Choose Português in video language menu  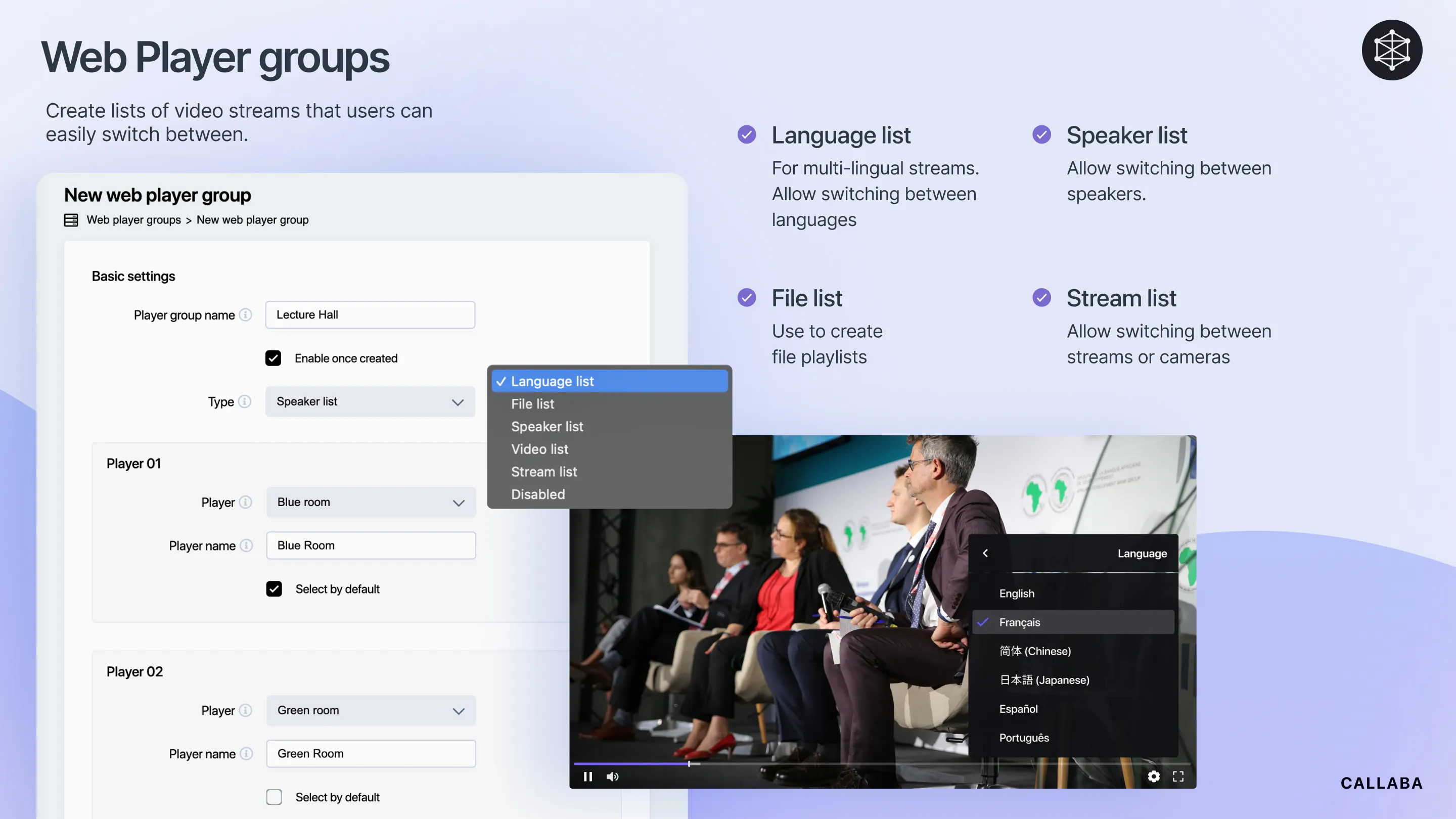tap(1073, 738)
